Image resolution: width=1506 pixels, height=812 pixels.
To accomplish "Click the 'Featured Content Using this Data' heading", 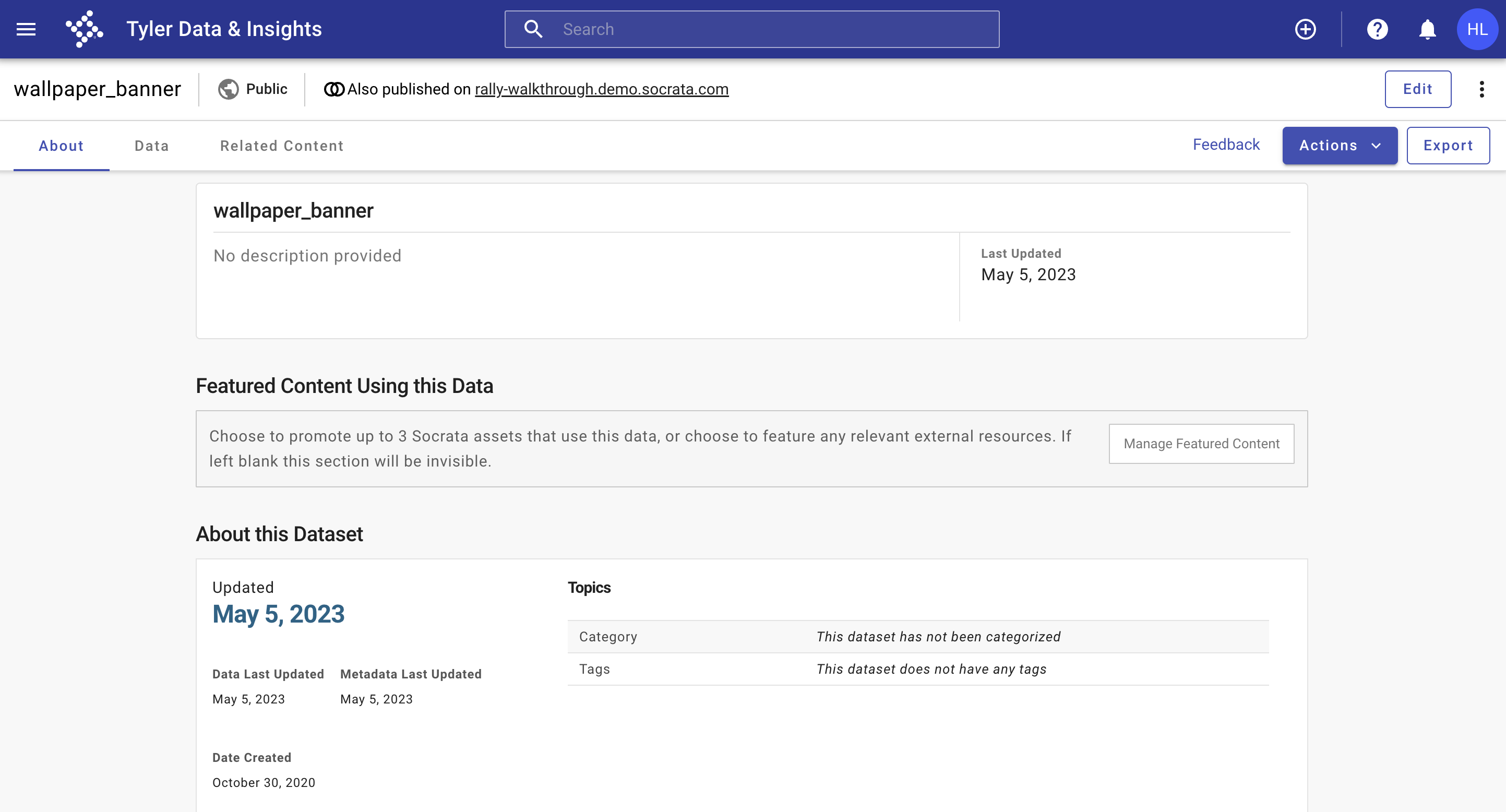I will tap(344, 386).
